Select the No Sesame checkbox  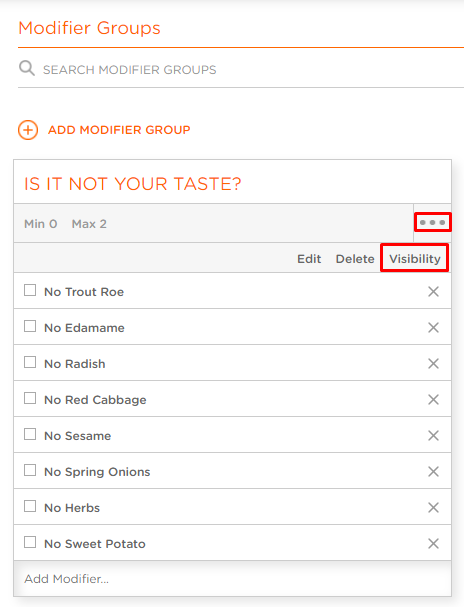pyautogui.click(x=30, y=434)
